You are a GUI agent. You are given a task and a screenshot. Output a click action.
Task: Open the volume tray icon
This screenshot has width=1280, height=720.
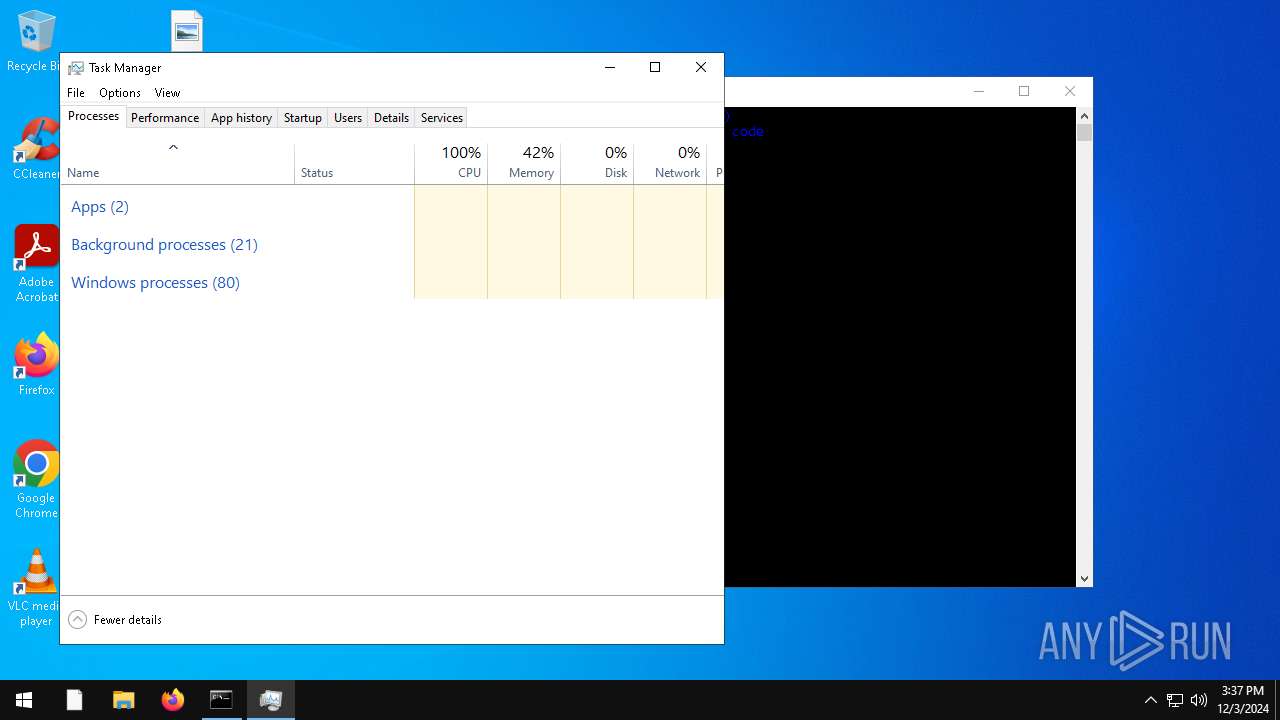point(1199,700)
